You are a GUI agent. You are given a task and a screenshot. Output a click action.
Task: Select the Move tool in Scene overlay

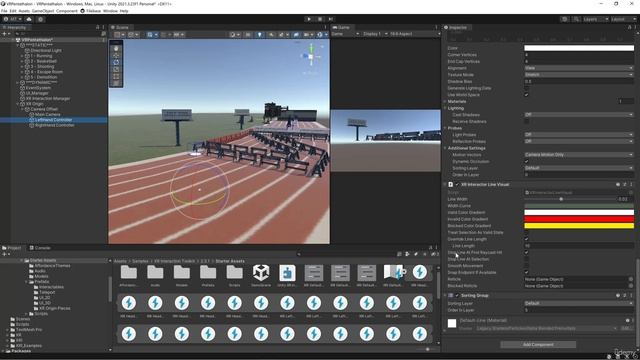[116, 55]
